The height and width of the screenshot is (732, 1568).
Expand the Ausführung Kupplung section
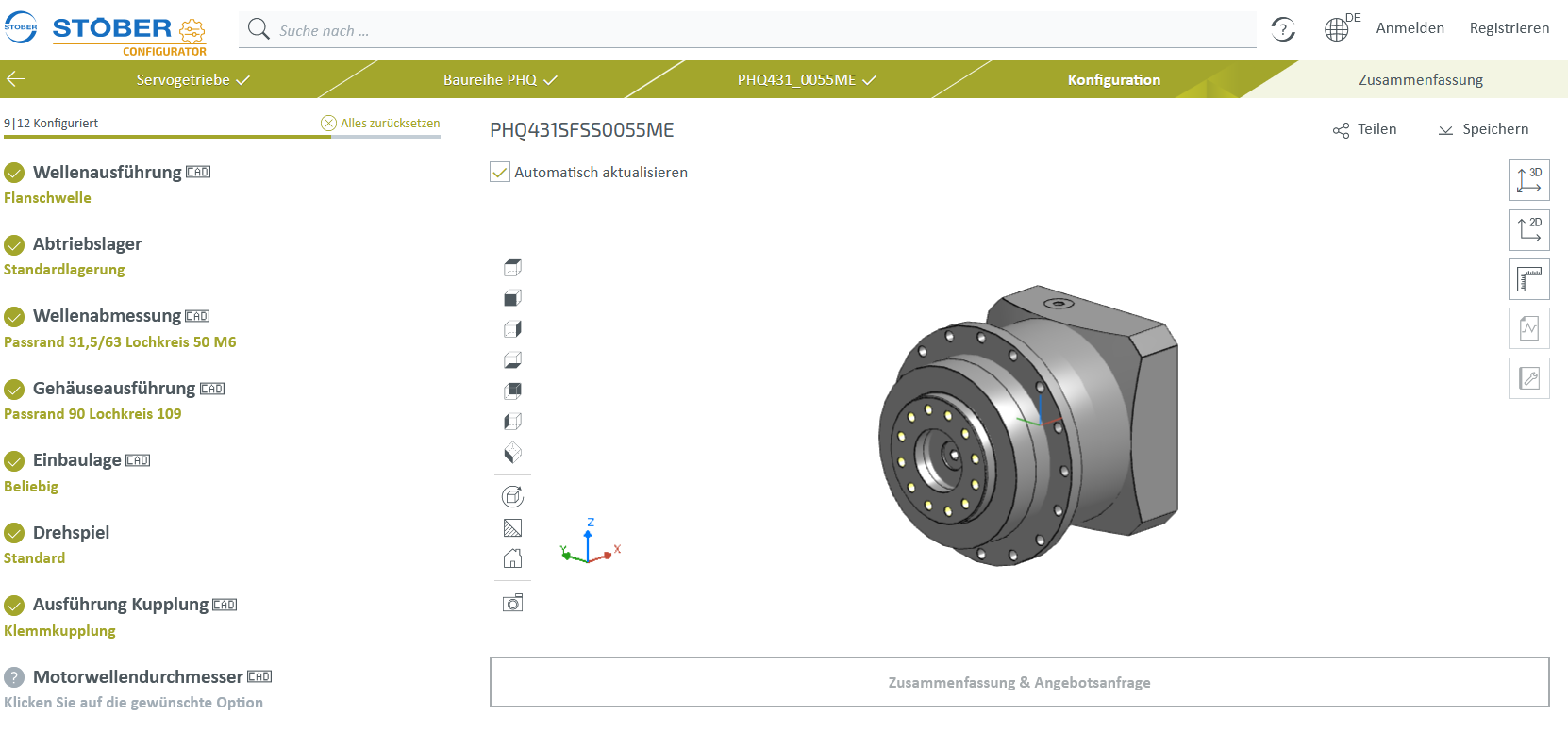[120, 605]
